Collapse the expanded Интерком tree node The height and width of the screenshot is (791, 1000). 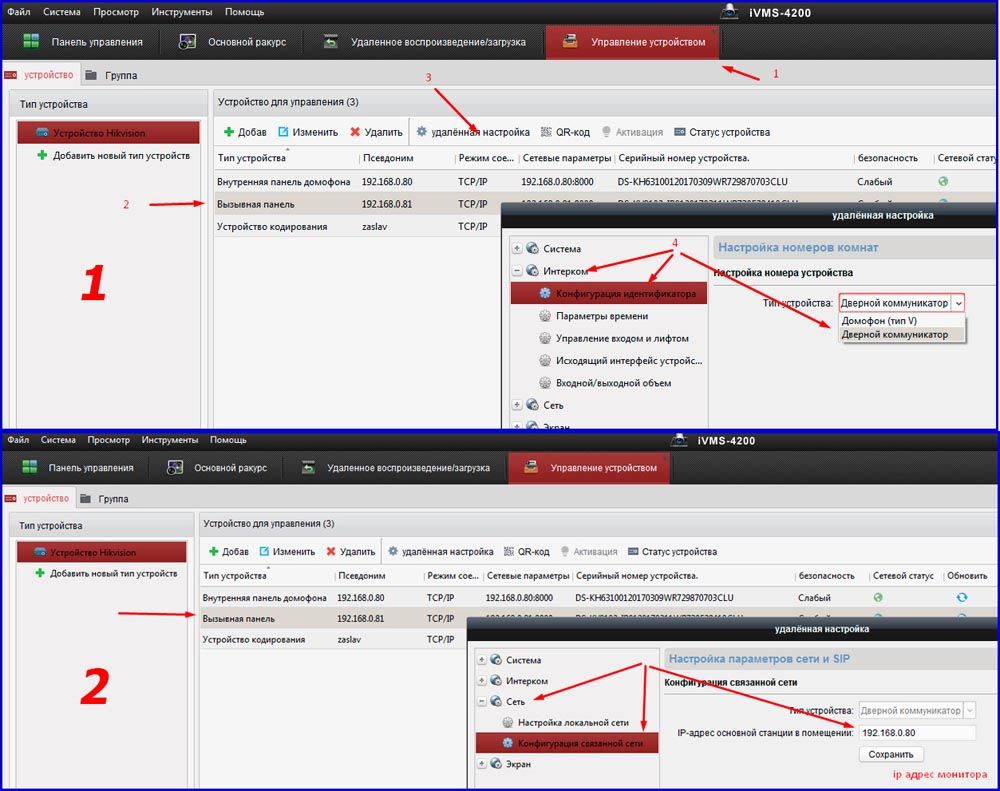point(517,271)
